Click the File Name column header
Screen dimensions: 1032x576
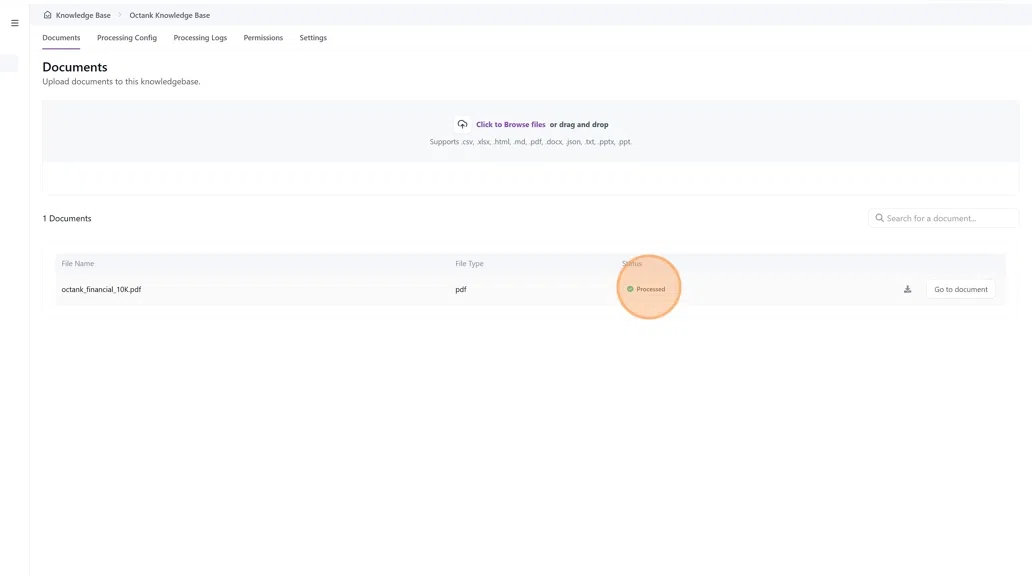tap(78, 264)
